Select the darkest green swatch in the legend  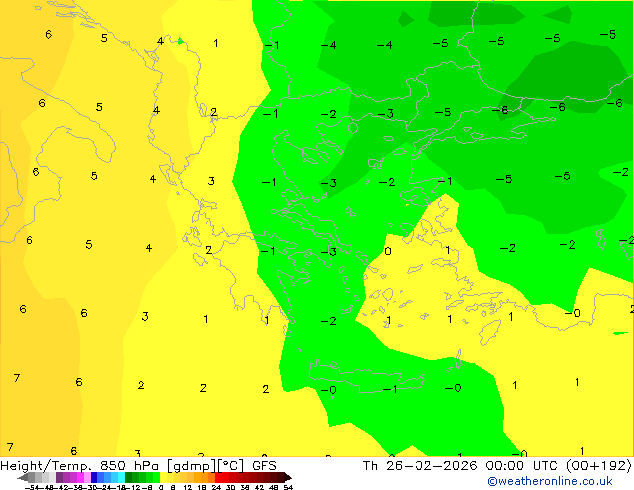pyautogui.click(x=129, y=477)
